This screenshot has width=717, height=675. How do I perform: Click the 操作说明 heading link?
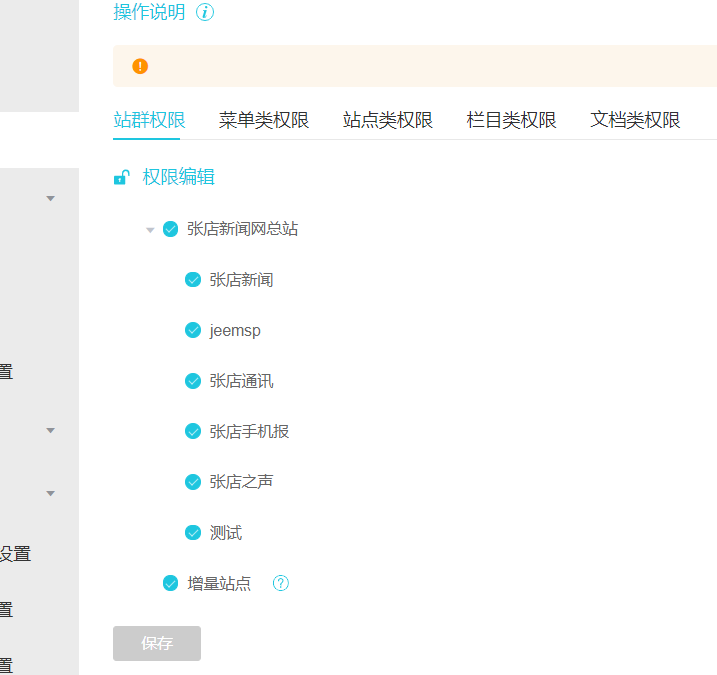(x=149, y=12)
